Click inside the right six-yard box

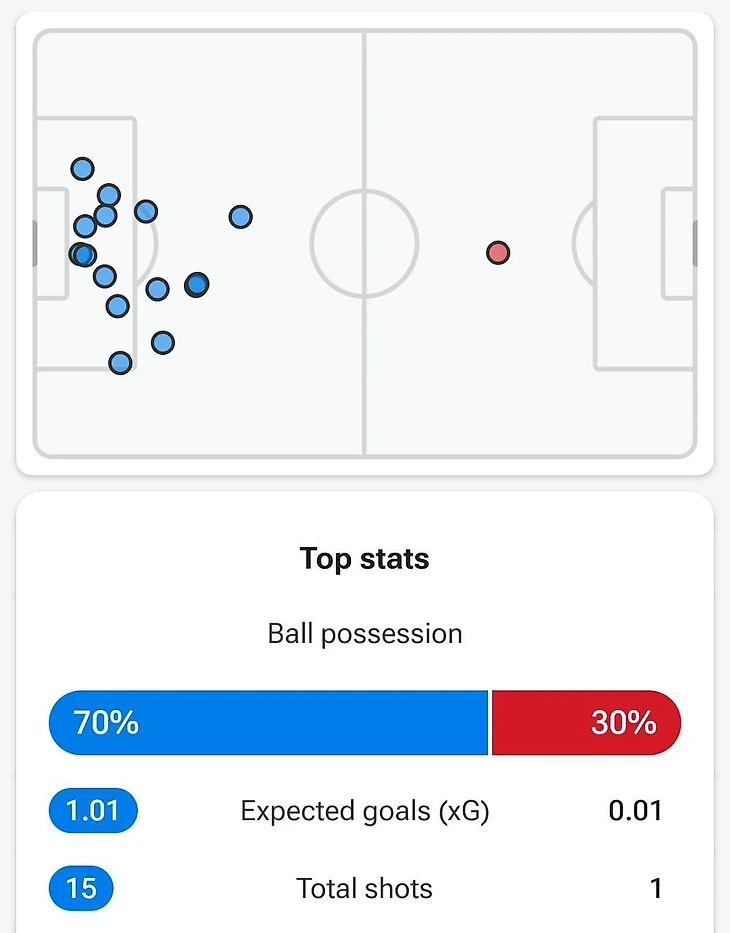tap(678, 243)
